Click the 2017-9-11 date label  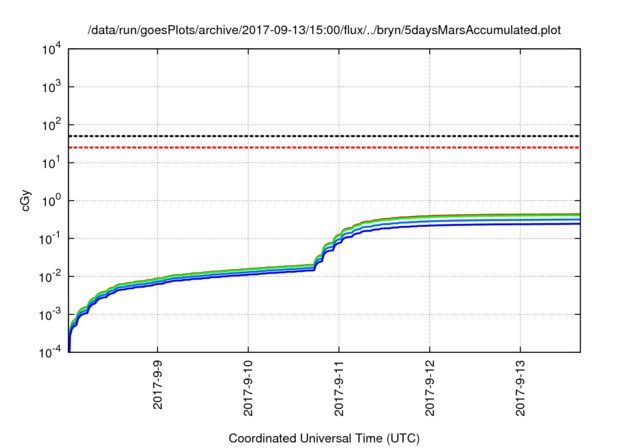339,388
